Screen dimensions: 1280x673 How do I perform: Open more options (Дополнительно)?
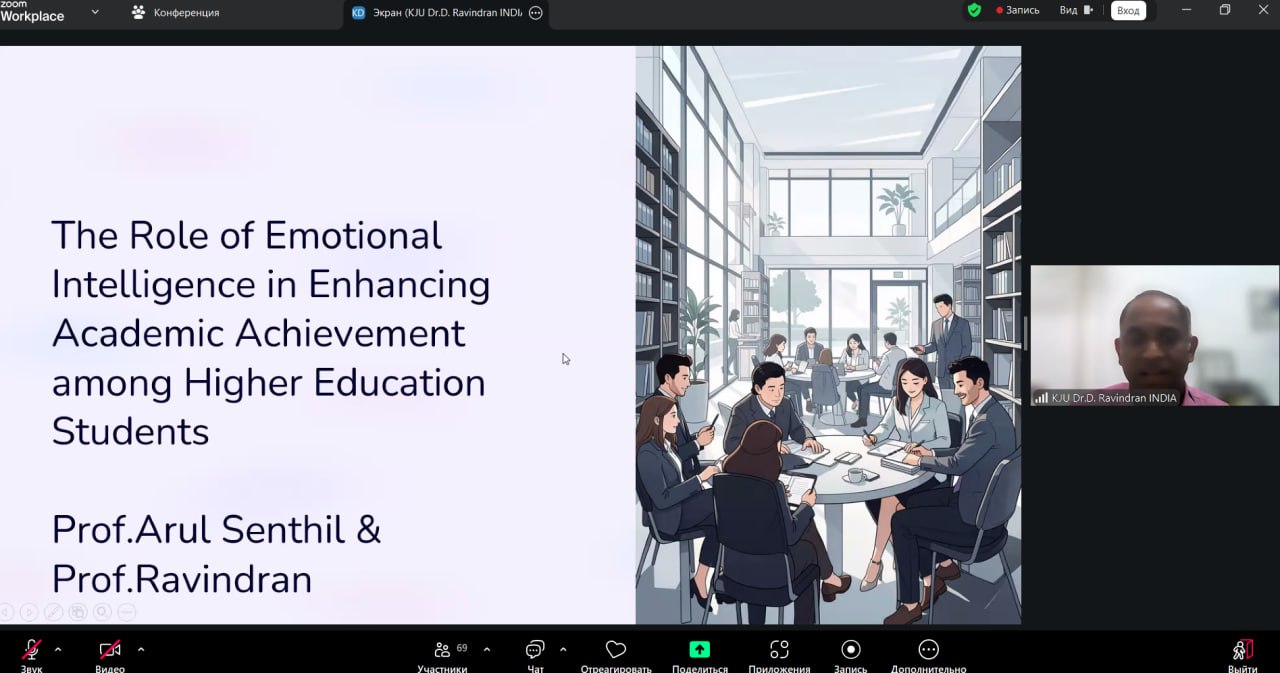point(928,651)
